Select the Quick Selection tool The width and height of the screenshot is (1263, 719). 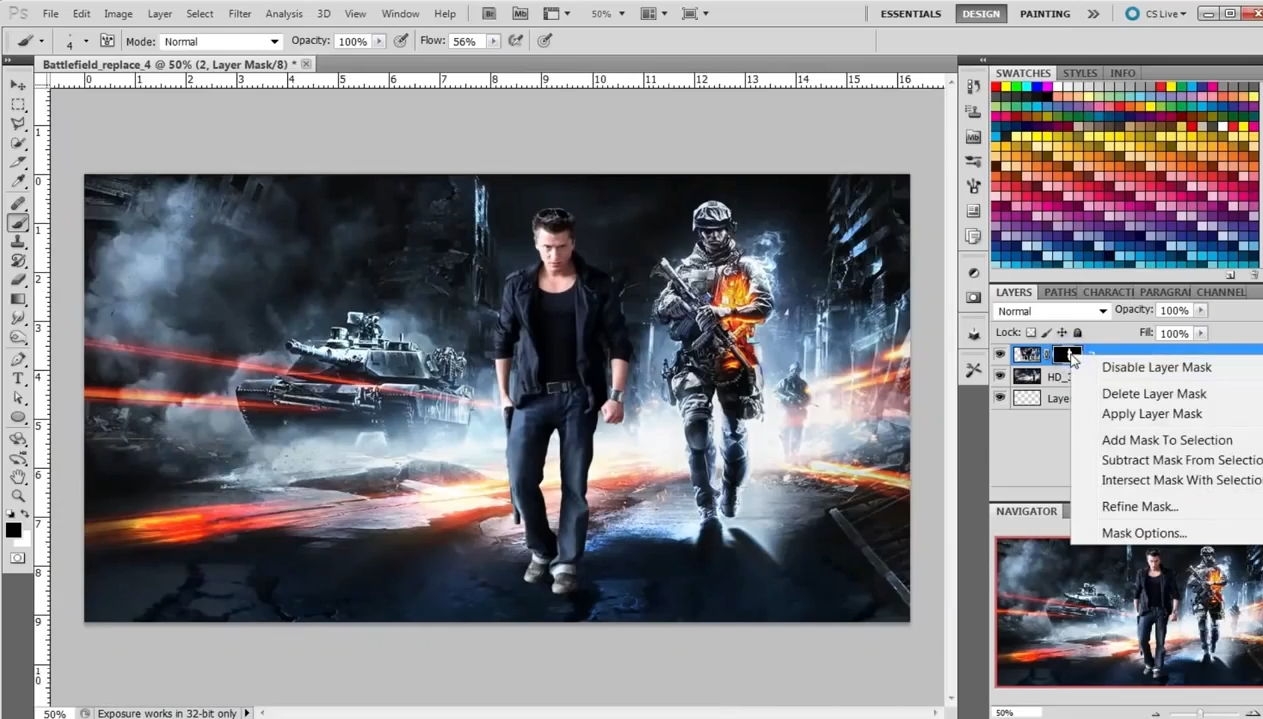click(18, 143)
